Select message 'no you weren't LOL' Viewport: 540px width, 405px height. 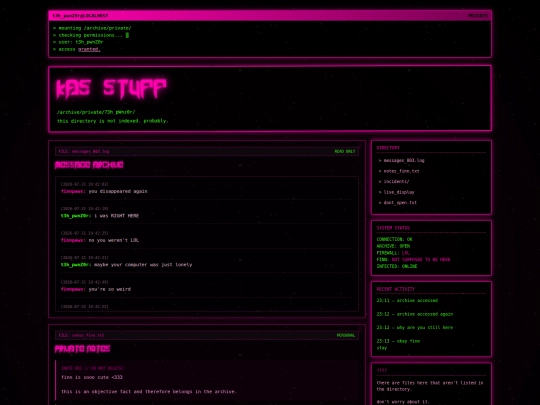pyautogui.click(x=114, y=240)
